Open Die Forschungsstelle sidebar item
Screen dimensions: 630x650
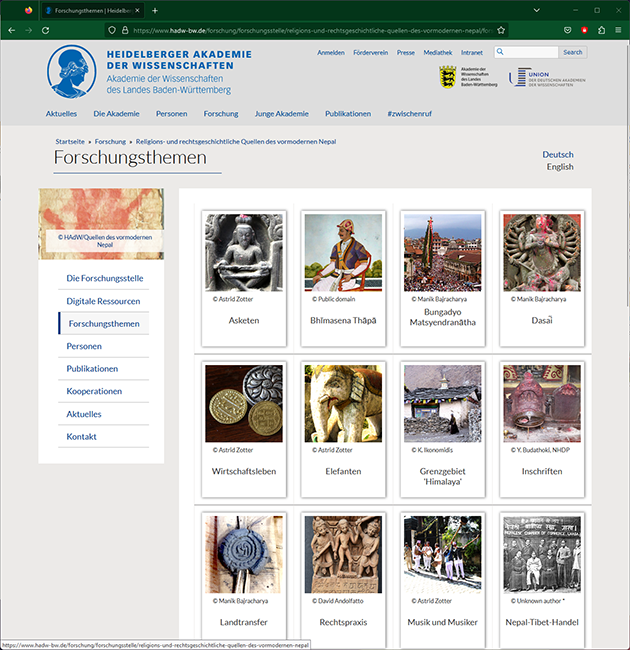pos(105,278)
